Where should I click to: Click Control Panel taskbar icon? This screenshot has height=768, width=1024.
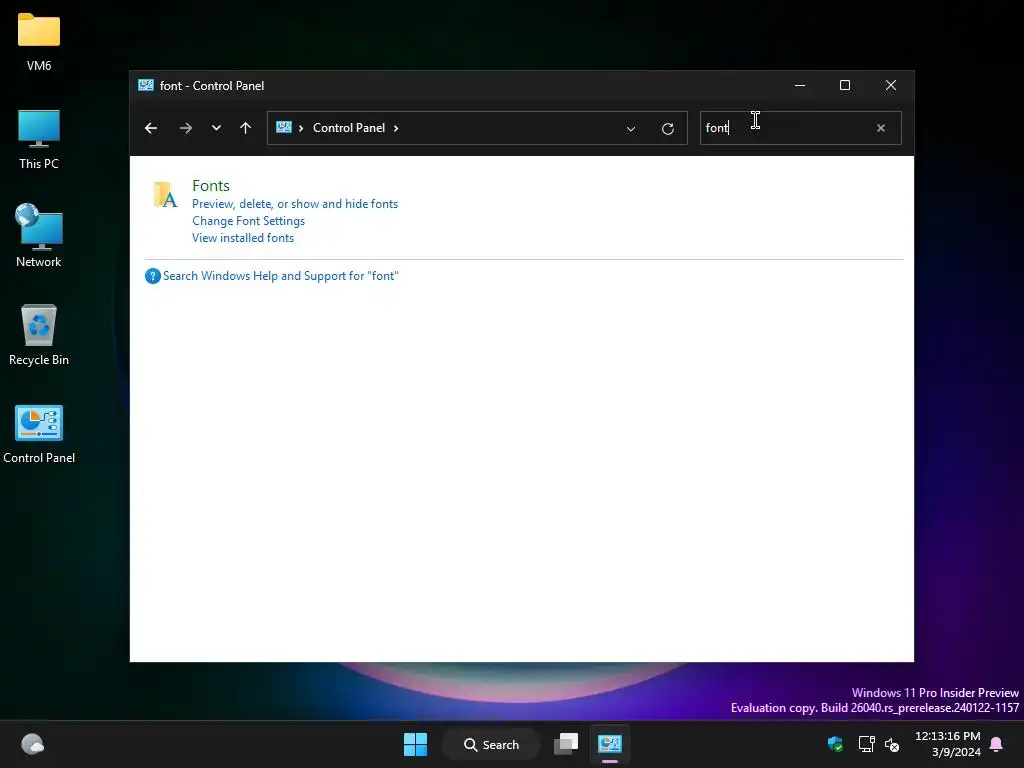pyautogui.click(x=610, y=744)
